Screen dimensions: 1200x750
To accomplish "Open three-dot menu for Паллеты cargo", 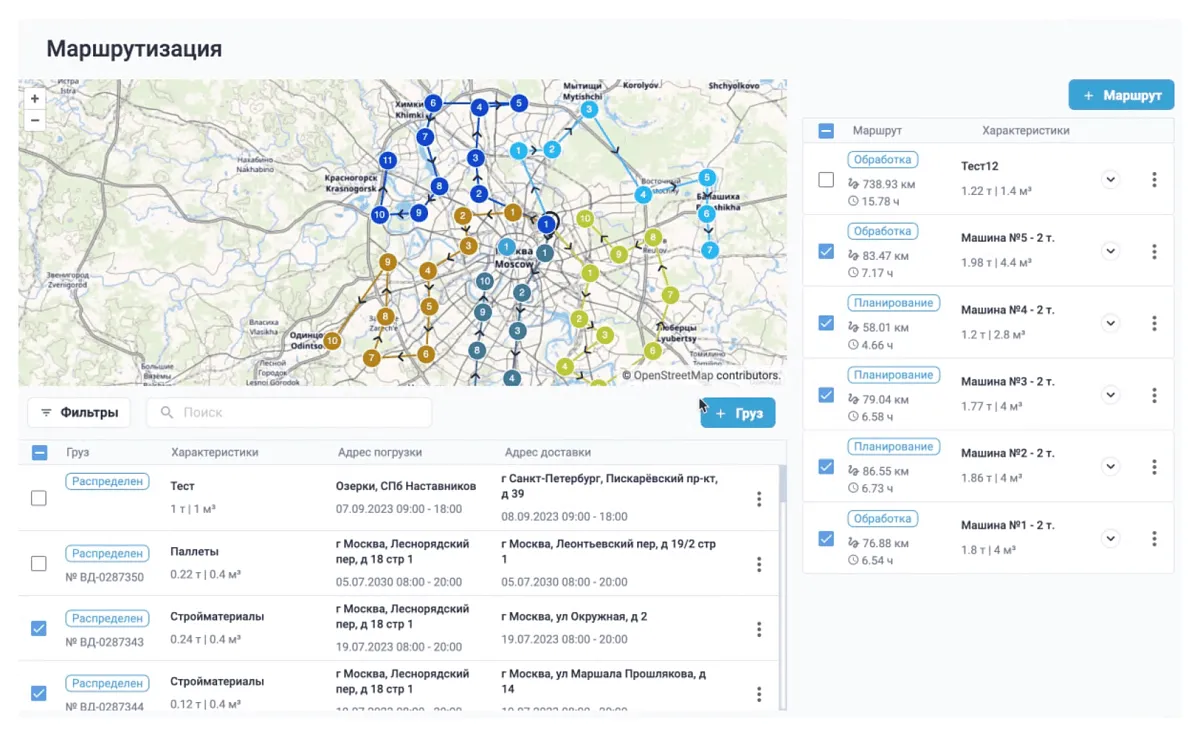I will coord(759,565).
